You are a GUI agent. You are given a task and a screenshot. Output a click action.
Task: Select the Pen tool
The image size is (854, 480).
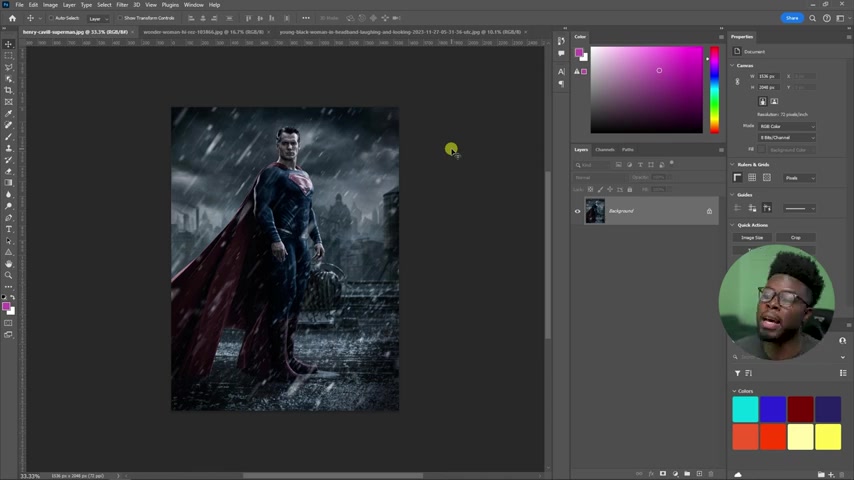pyautogui.click(x=8, y=218)
